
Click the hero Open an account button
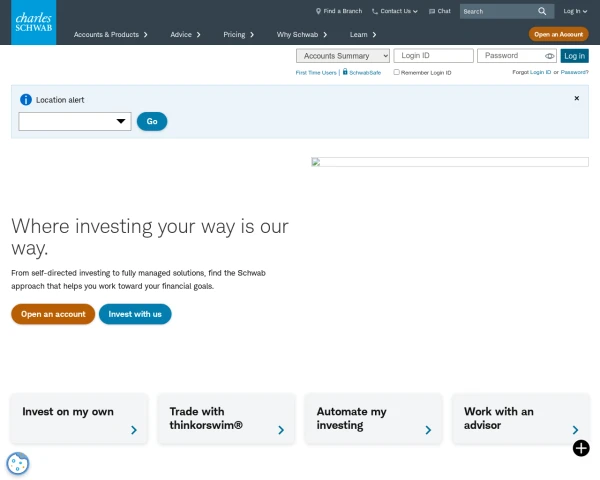coord(53,314)
